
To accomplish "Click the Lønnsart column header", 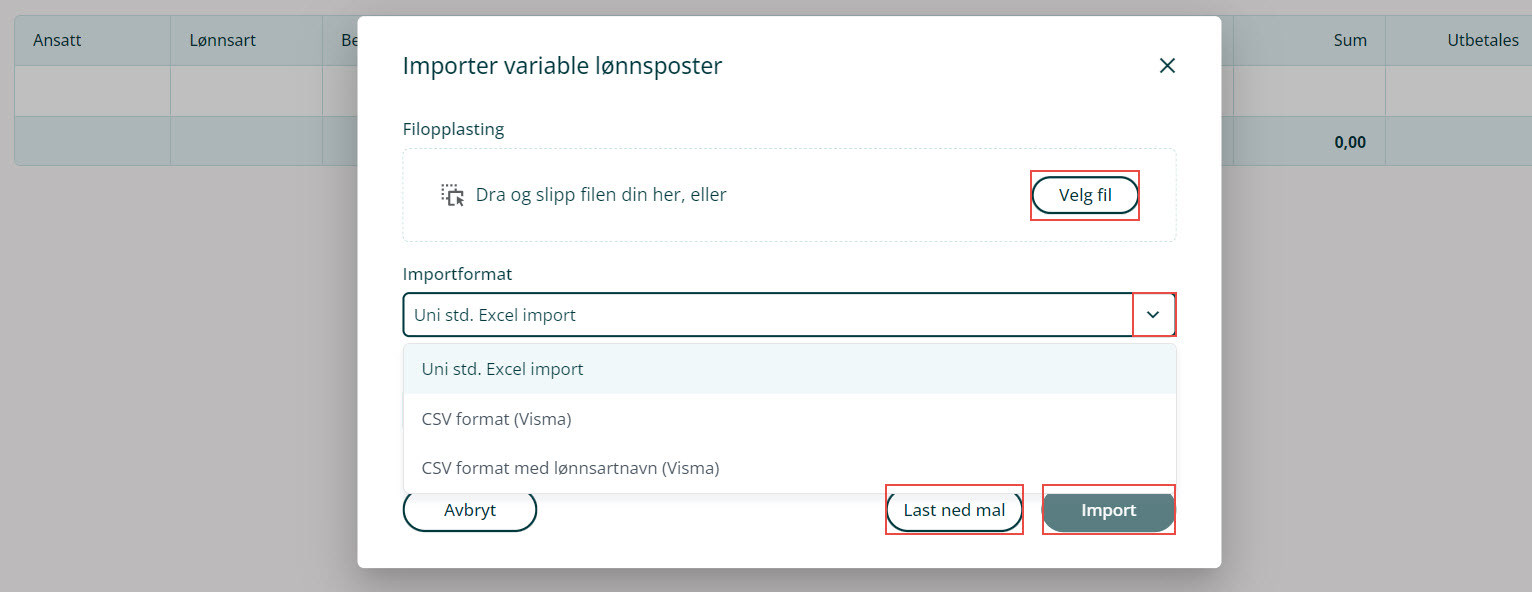I will tap(222, 41).
